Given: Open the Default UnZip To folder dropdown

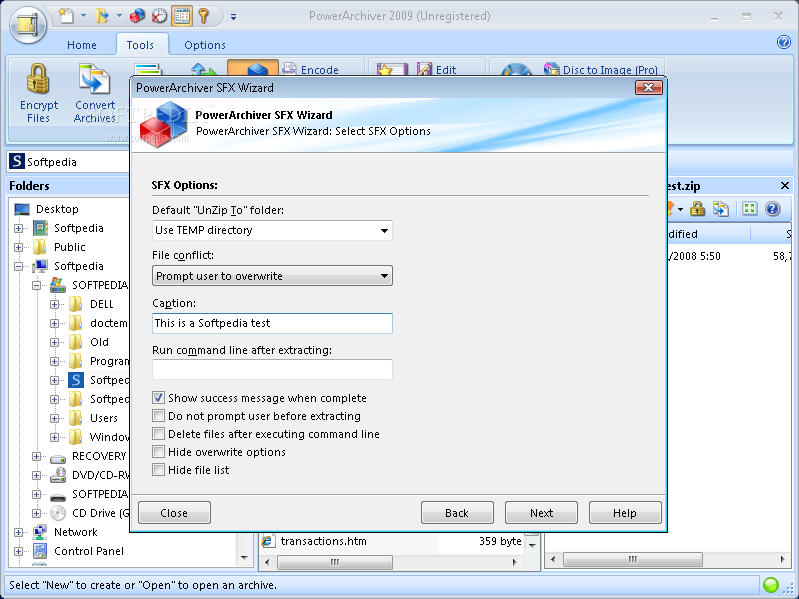Looking at the screenshot, I should pos(384,231).
